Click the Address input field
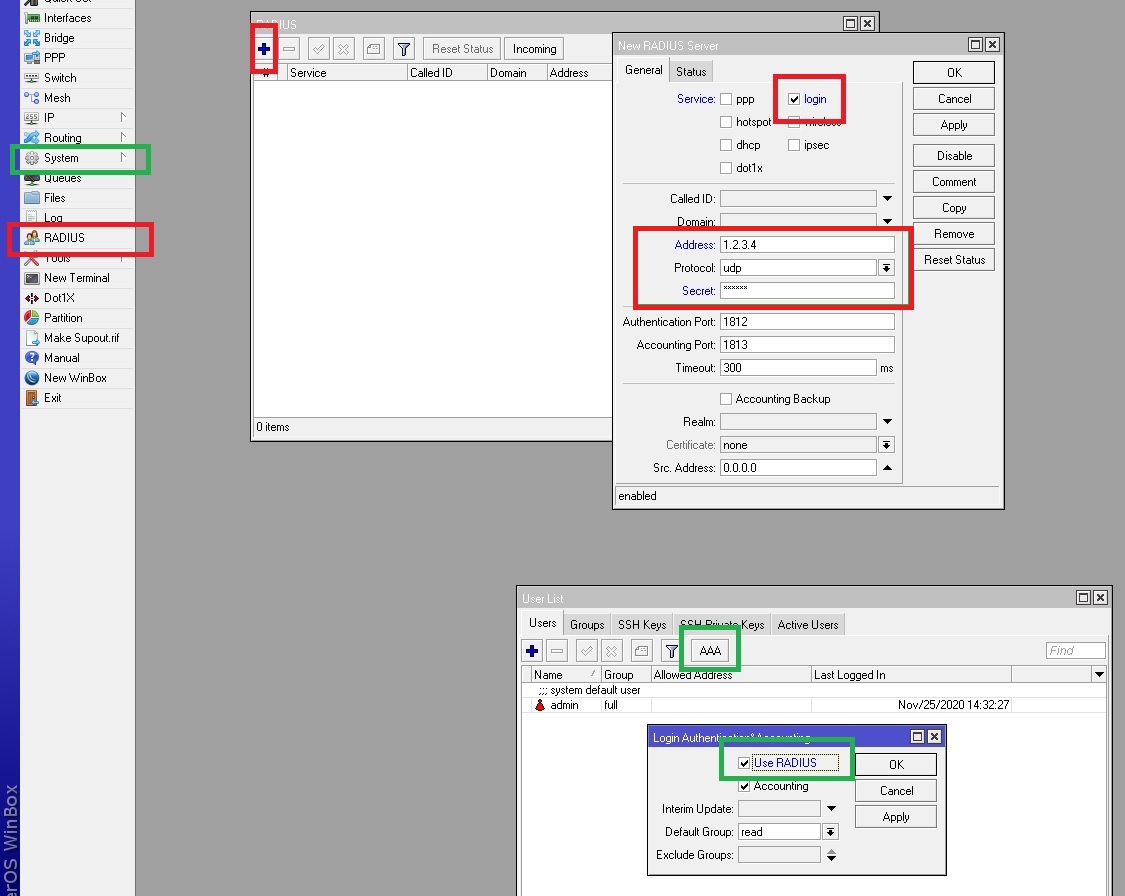 point(807,245)
